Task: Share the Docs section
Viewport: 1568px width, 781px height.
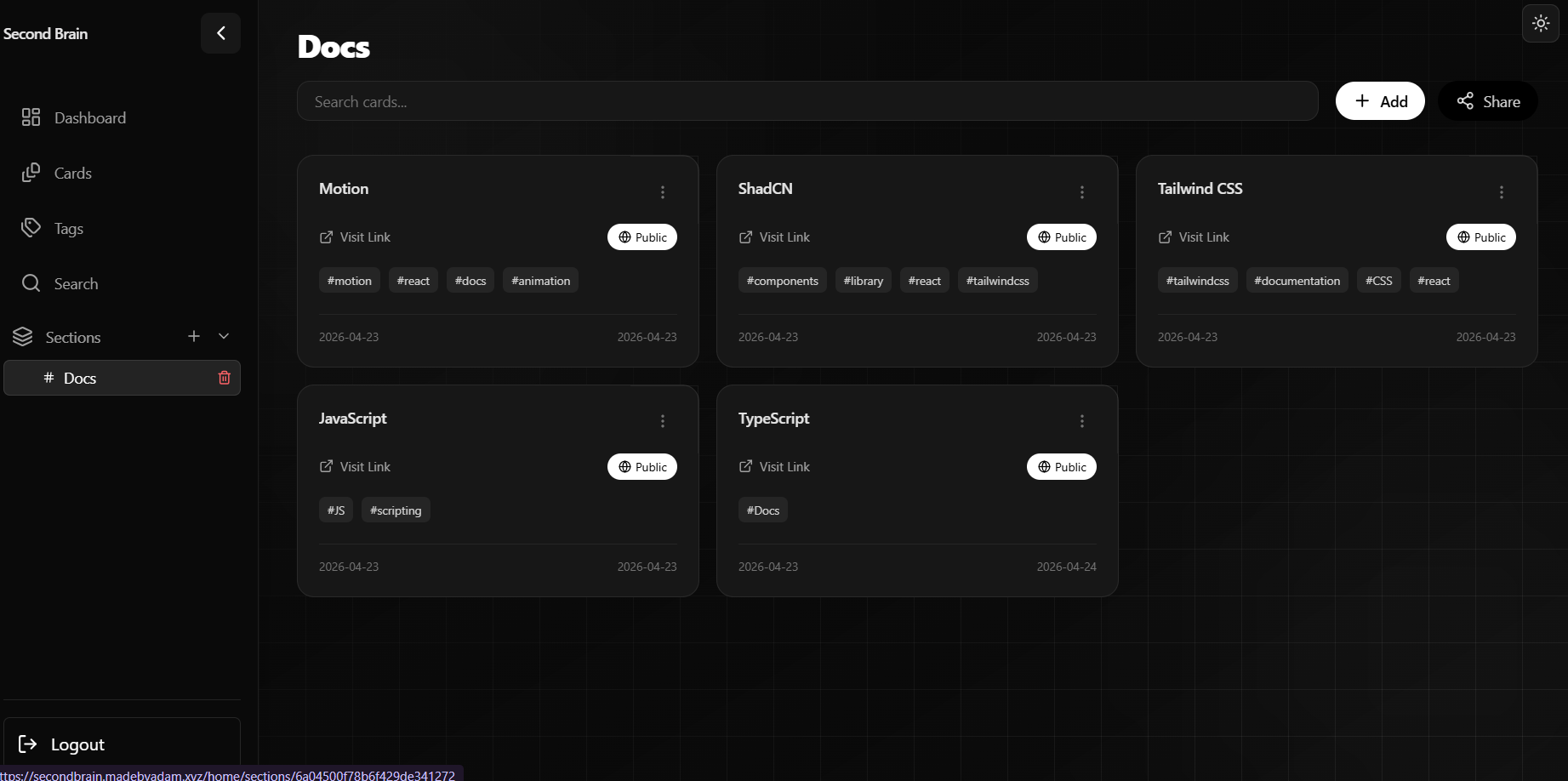Action: pos(1488,101)
